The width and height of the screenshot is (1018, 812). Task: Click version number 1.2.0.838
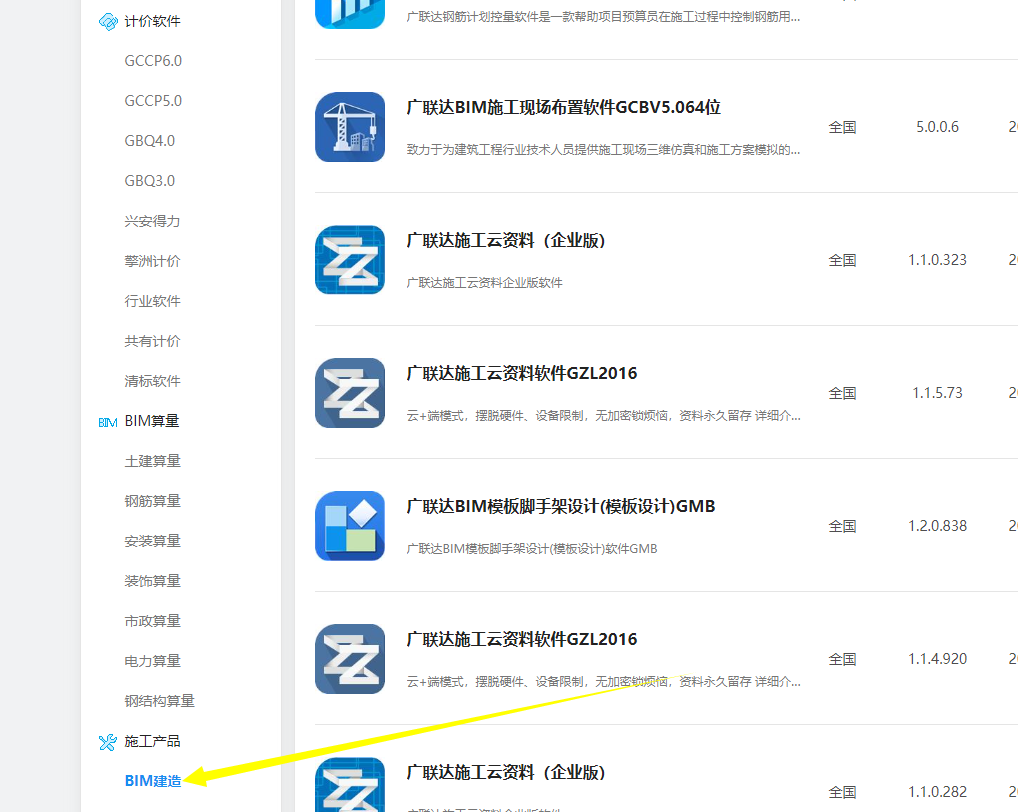coord(937,526)
